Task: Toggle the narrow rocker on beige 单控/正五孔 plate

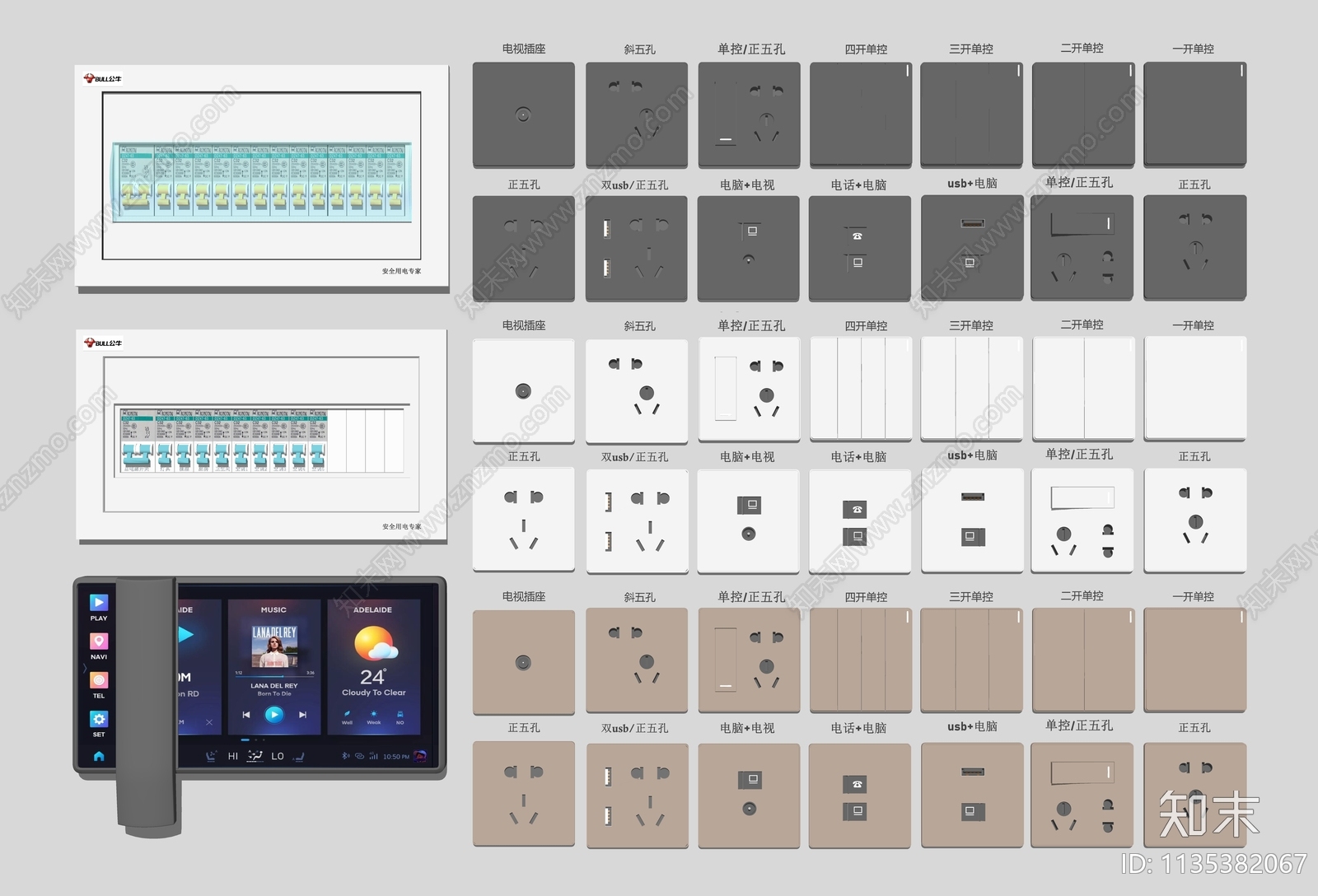Action: coord(726,659)
